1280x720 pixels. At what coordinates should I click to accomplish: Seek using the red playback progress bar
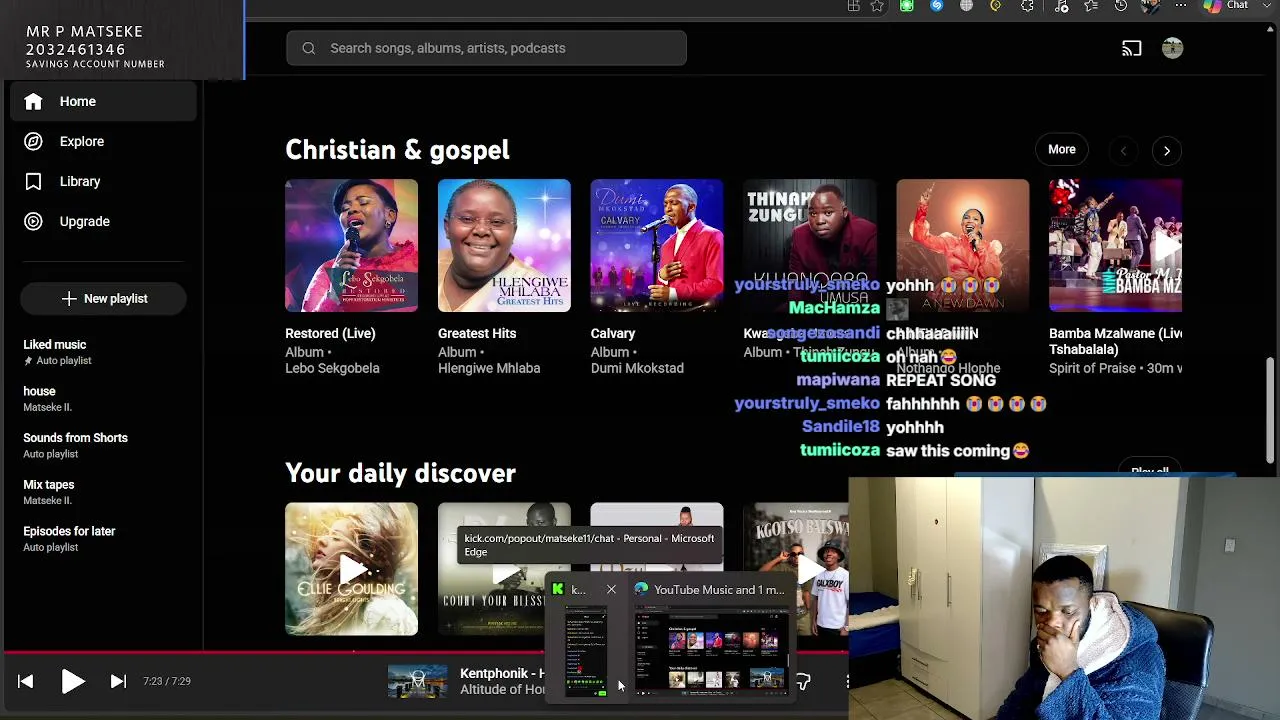tap(424, 652)
